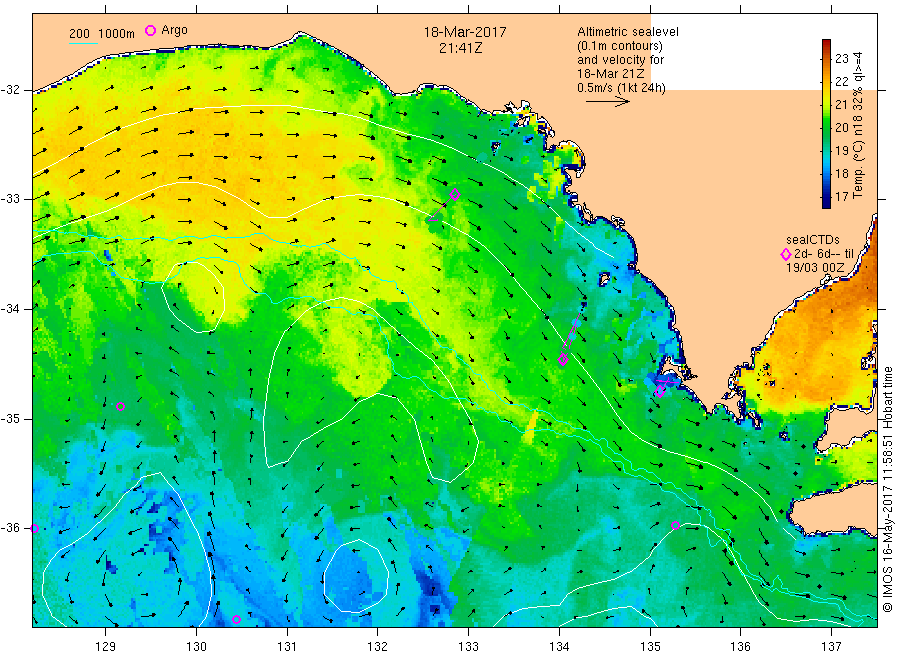This screenshot has height=660, width=900.
Task: Click the longitude axis label 133
Action: click(x=468, y=647)
